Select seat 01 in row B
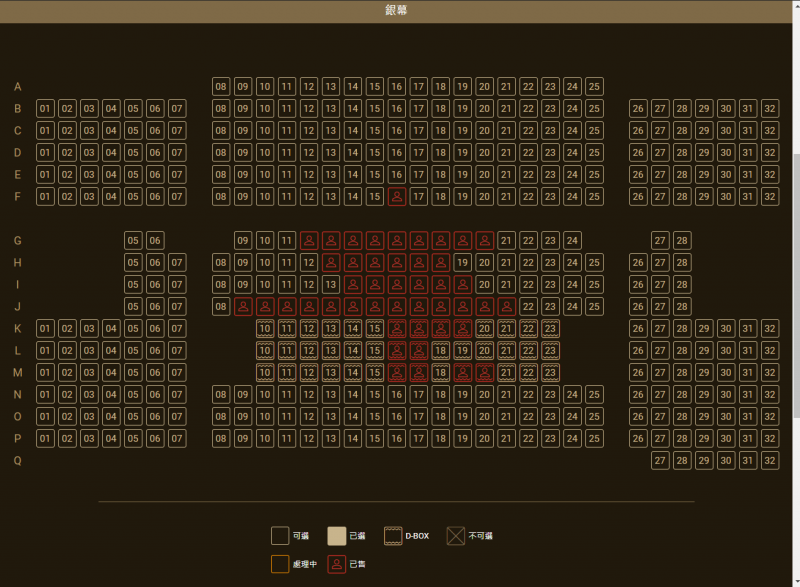800x587 pixels. pos(45,109)
